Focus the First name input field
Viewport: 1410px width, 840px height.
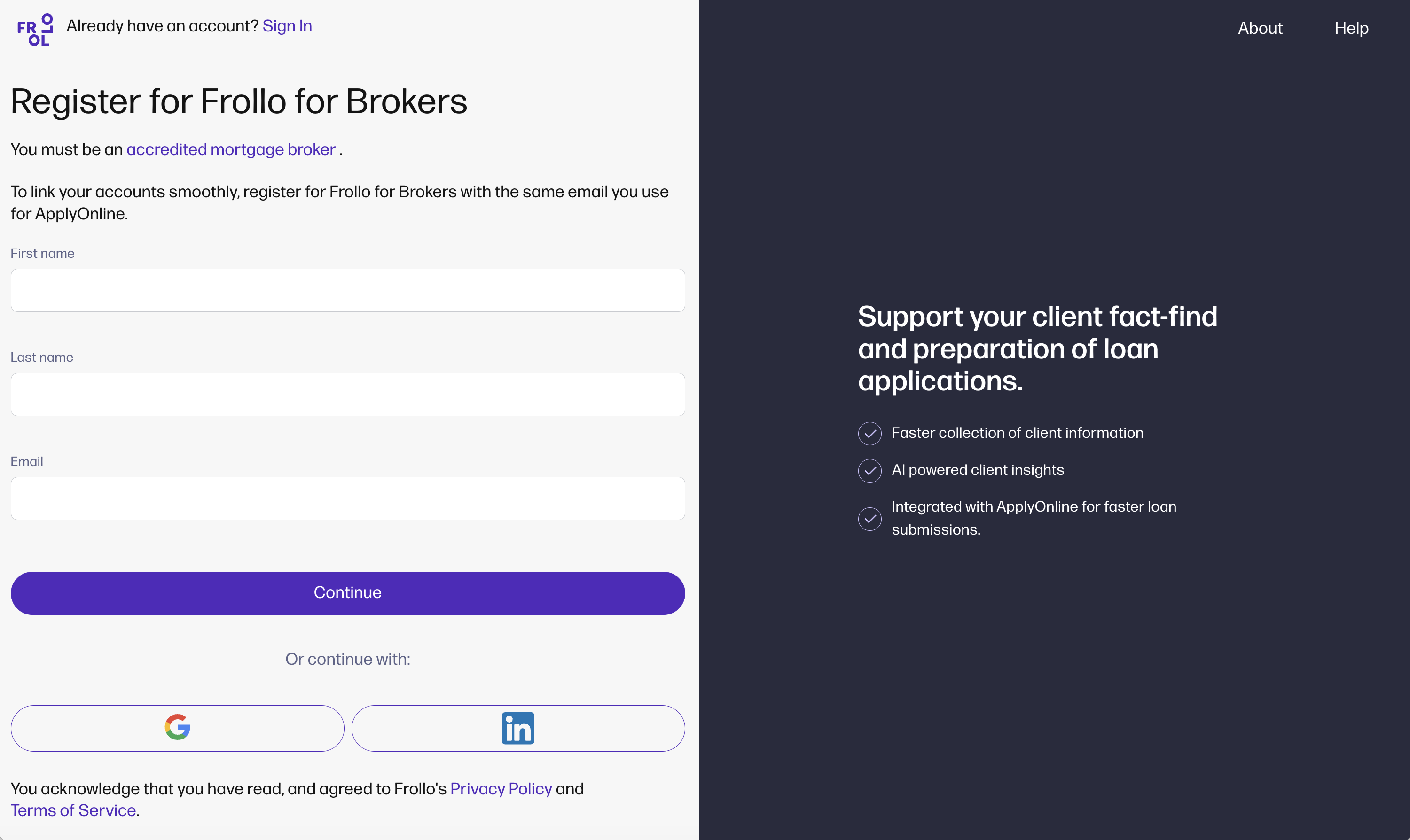pos(348,290)
